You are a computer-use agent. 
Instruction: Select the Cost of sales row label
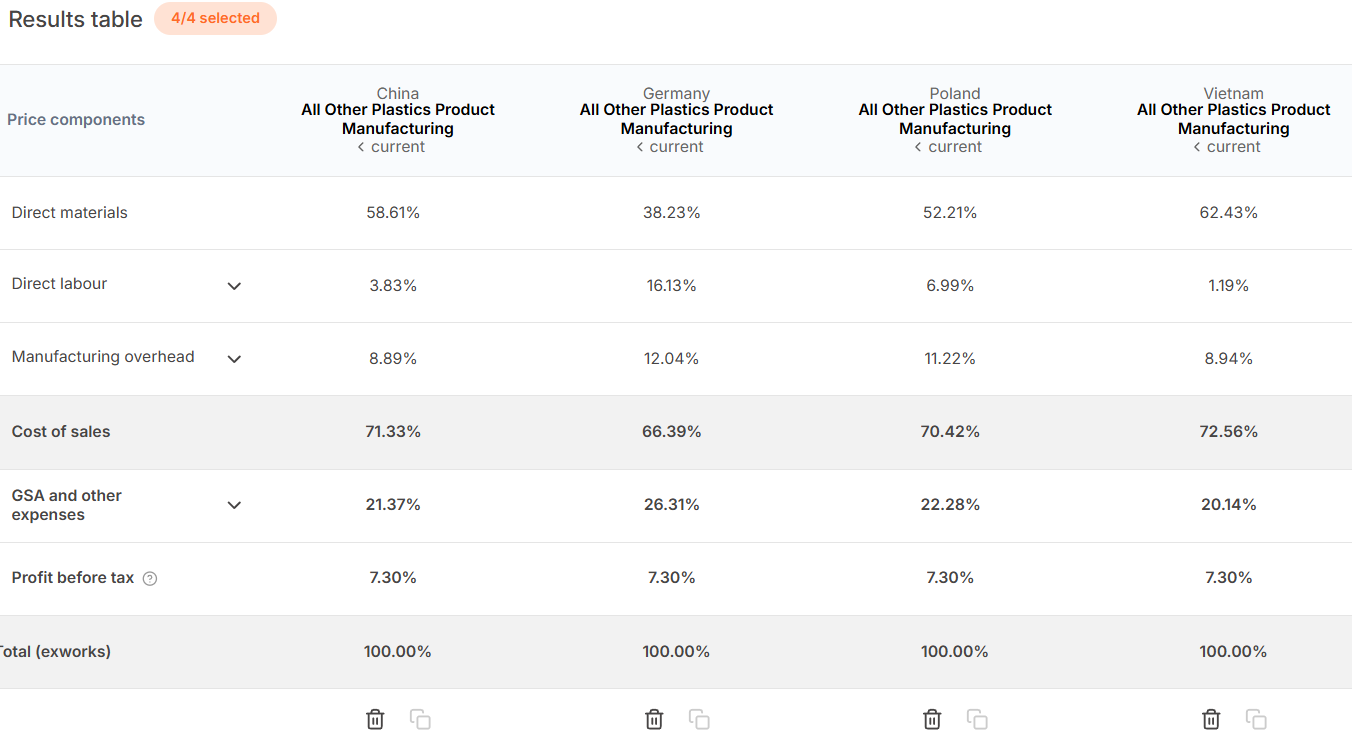click(x=61, y=432)
